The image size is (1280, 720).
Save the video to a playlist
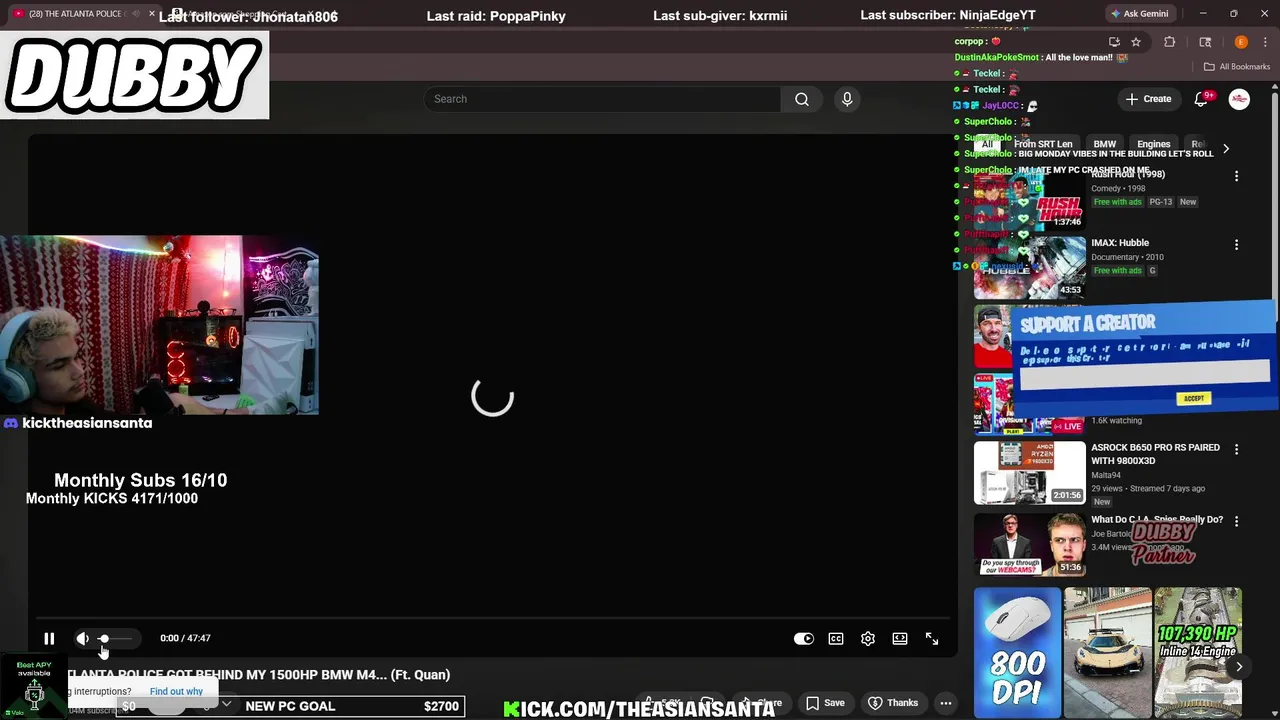coord(825,703)
